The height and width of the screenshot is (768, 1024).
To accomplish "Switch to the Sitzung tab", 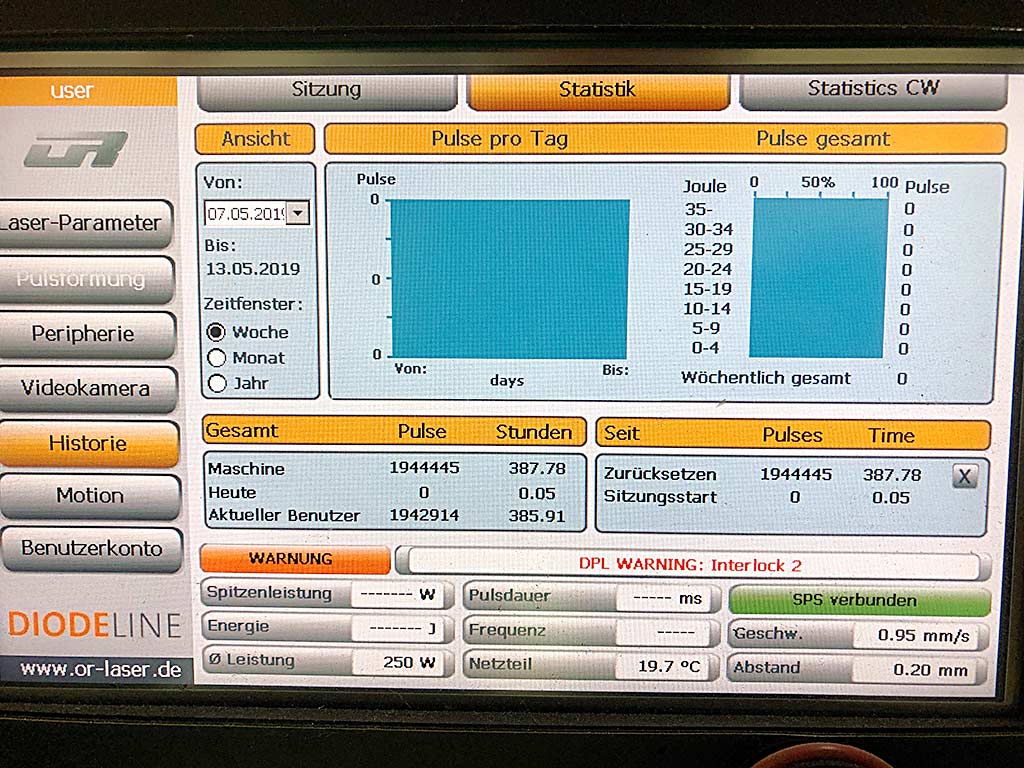I will pyautogui.click(x=326, y=90).
